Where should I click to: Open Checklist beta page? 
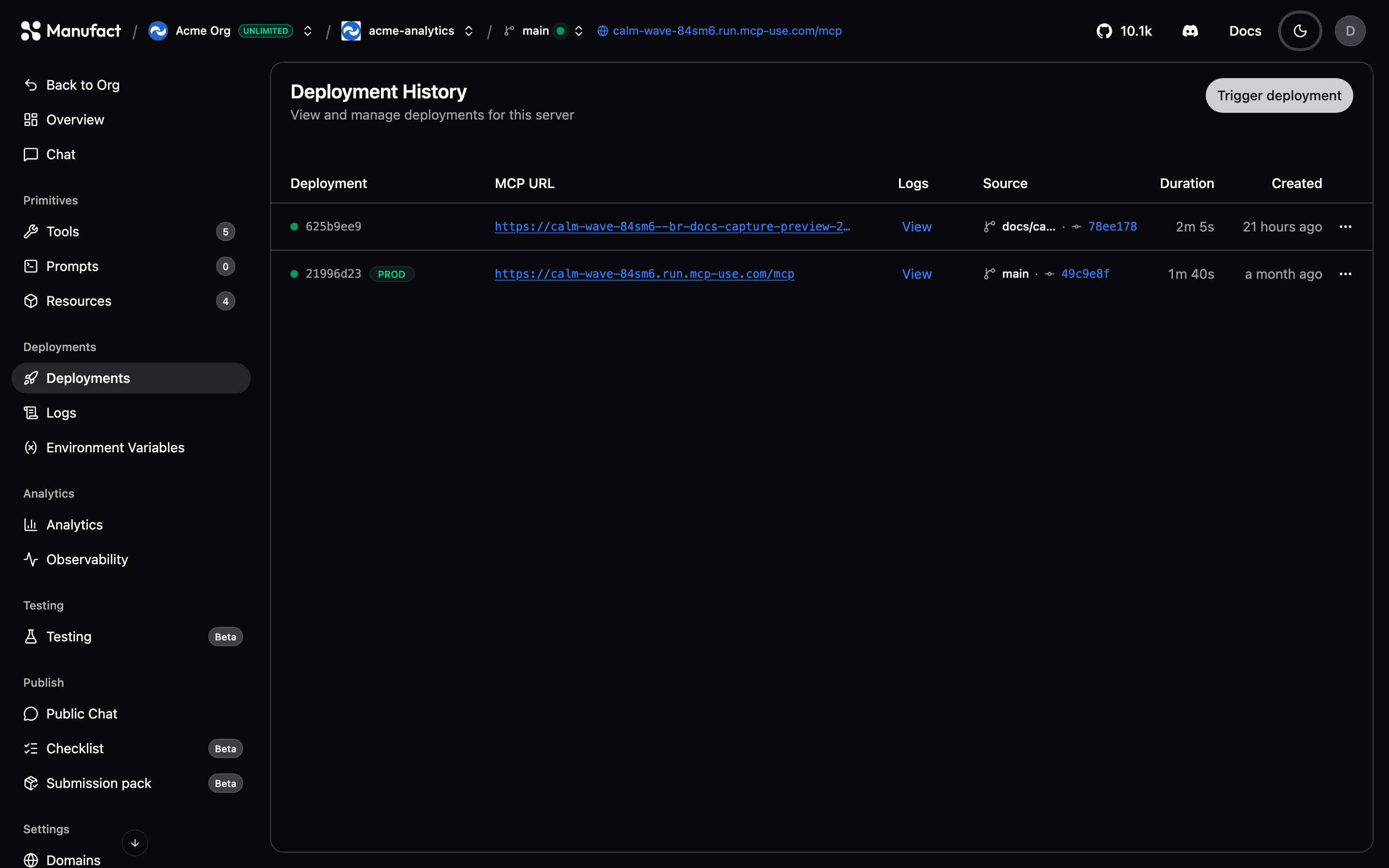click(x=131, y=748)
